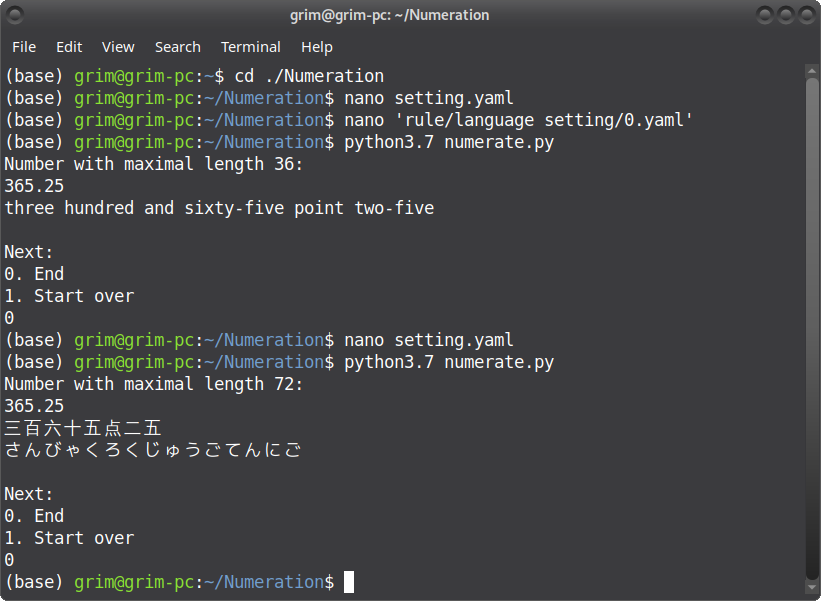
Task: Click the title bar text grim@grim-pc: ~/Numeration
Action: coord(390,15)
